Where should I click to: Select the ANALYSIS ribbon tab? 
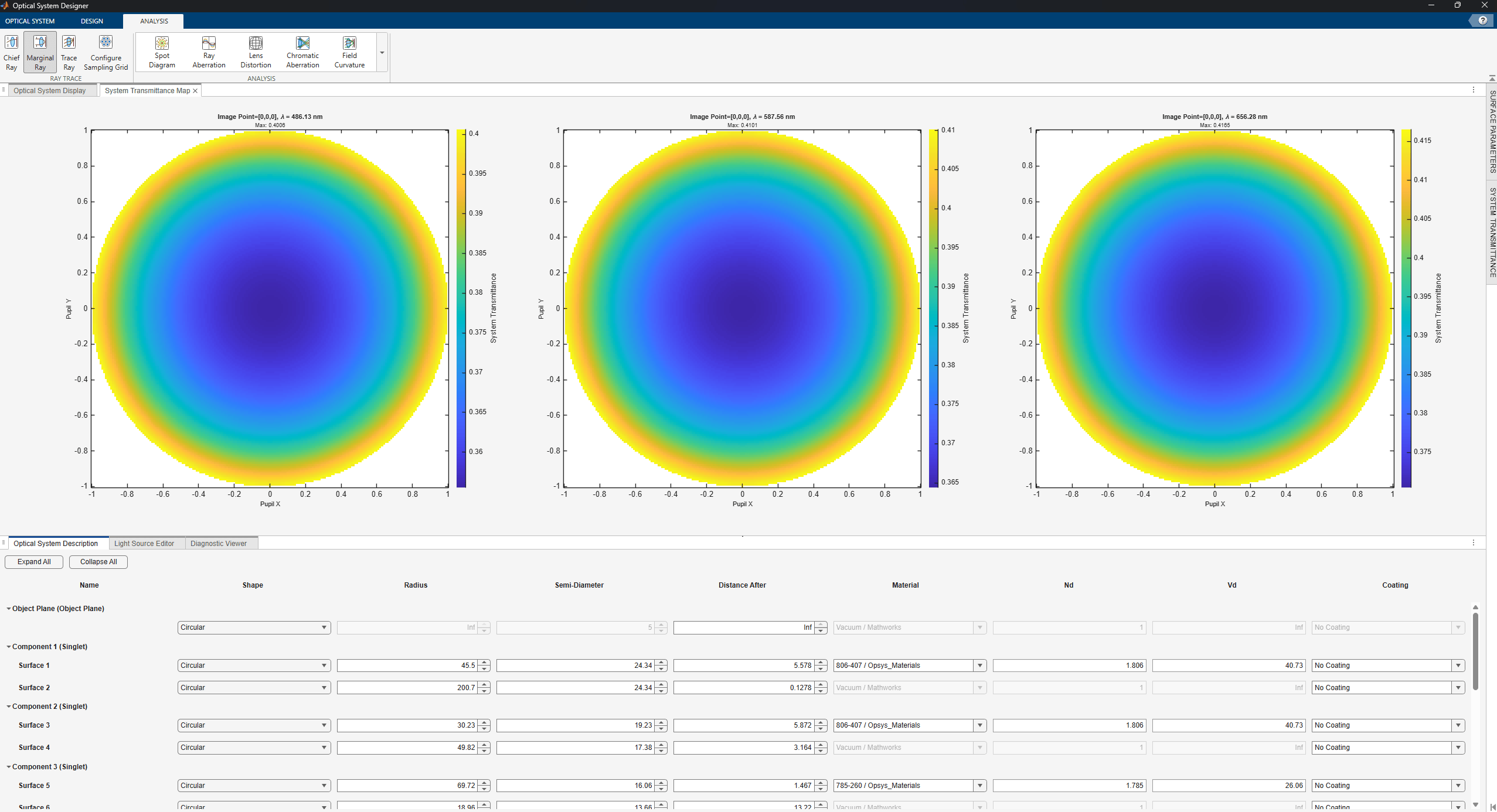(x=154, y=21)
